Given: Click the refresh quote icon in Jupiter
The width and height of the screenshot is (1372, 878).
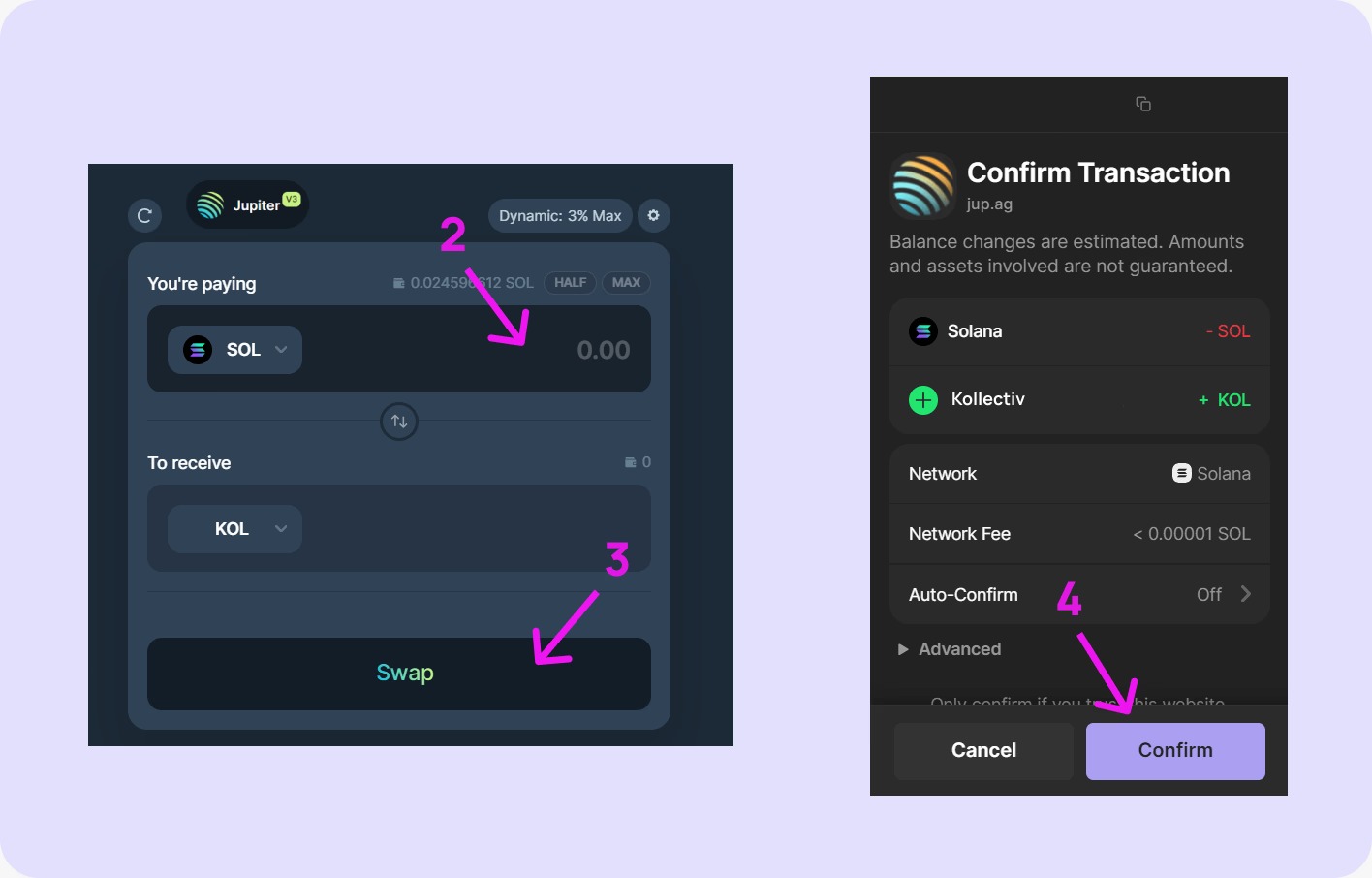Looking at the screenshot, I should coord(144,215).
